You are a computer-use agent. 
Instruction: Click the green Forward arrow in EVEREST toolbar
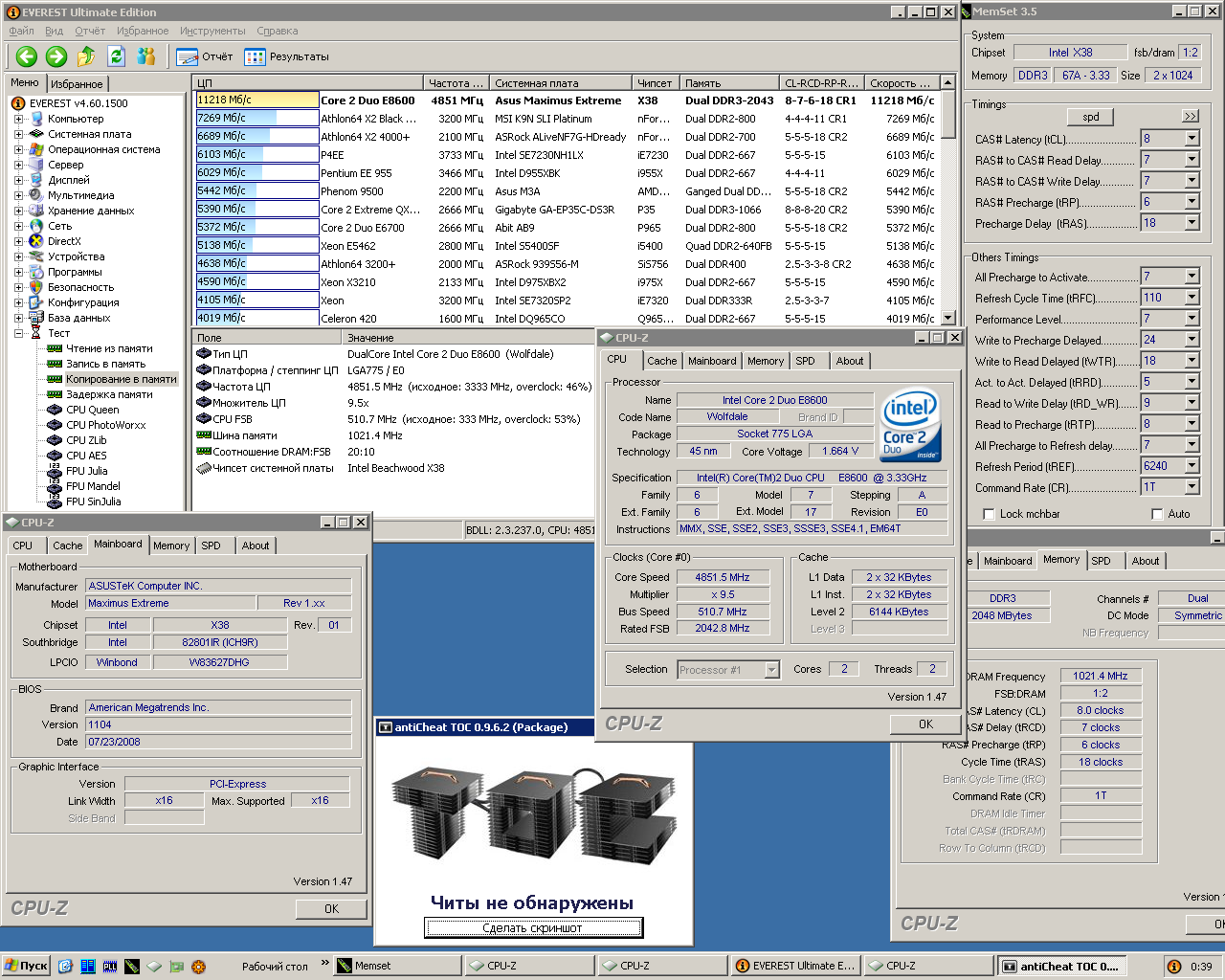[56, 56]
